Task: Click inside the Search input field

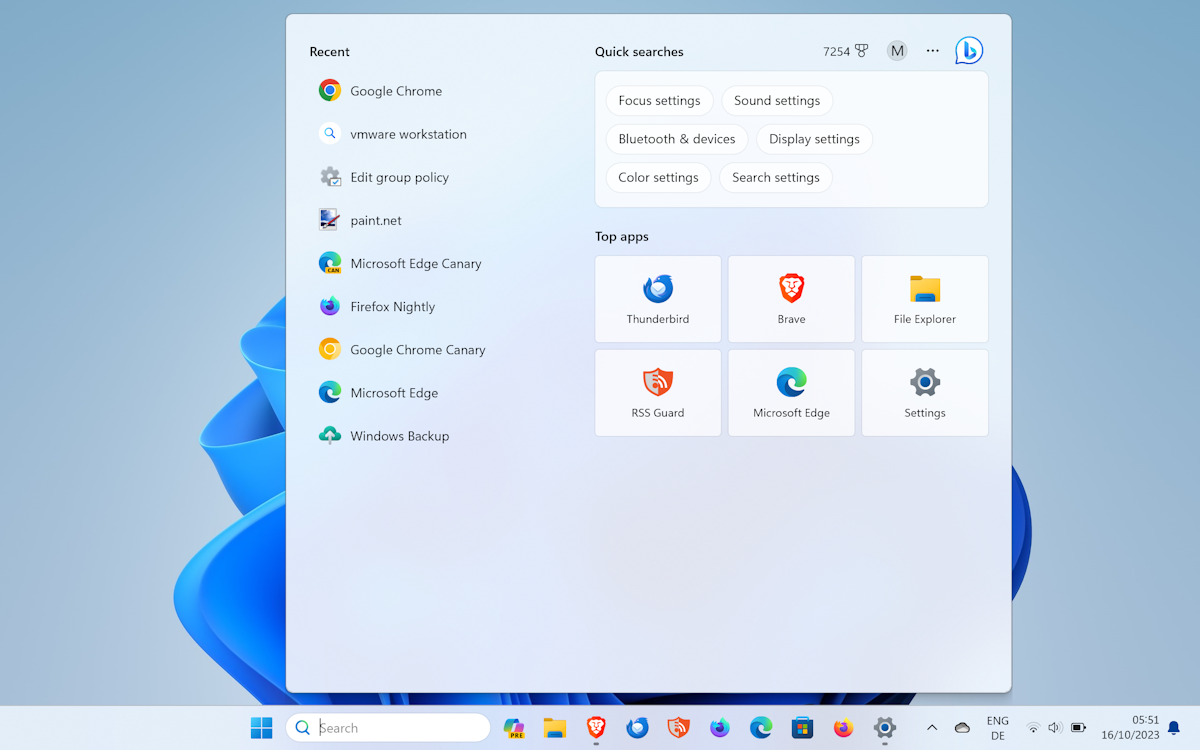Action: coord(390,727)
